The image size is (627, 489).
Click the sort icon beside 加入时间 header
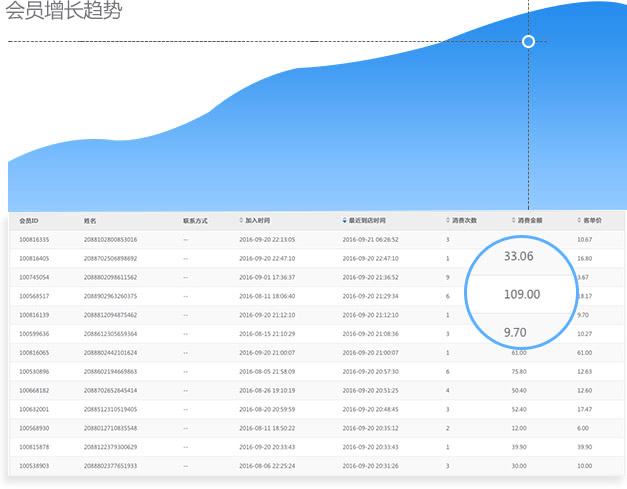[241, 220]
